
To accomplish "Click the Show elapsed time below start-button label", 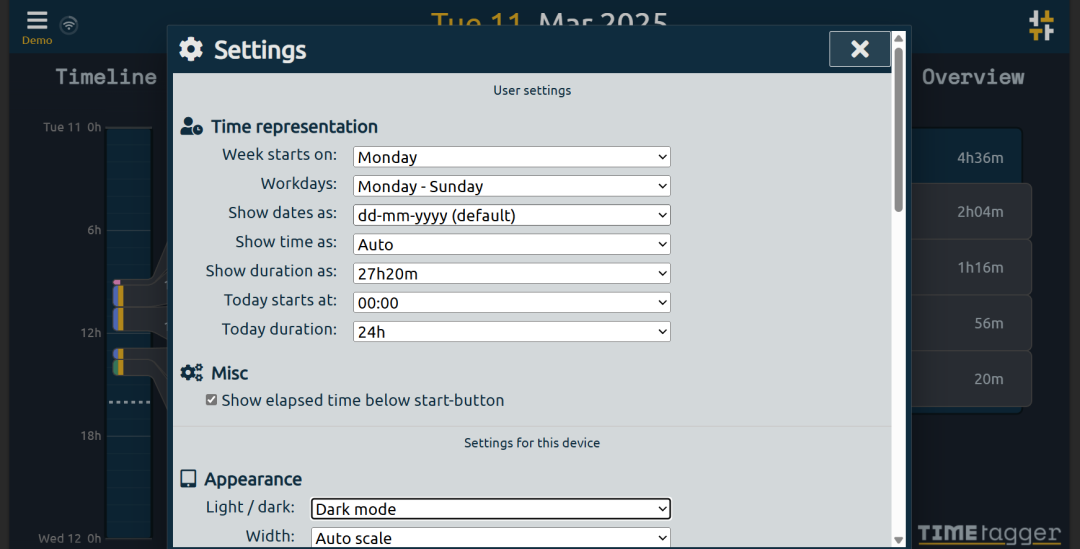I will pyautogui.click(x=363, y=400).
